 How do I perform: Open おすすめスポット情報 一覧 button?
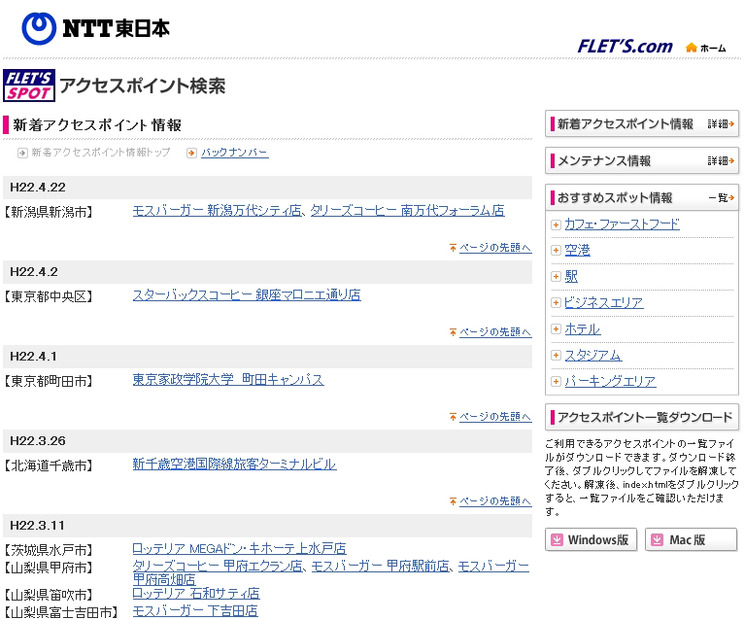642,197
